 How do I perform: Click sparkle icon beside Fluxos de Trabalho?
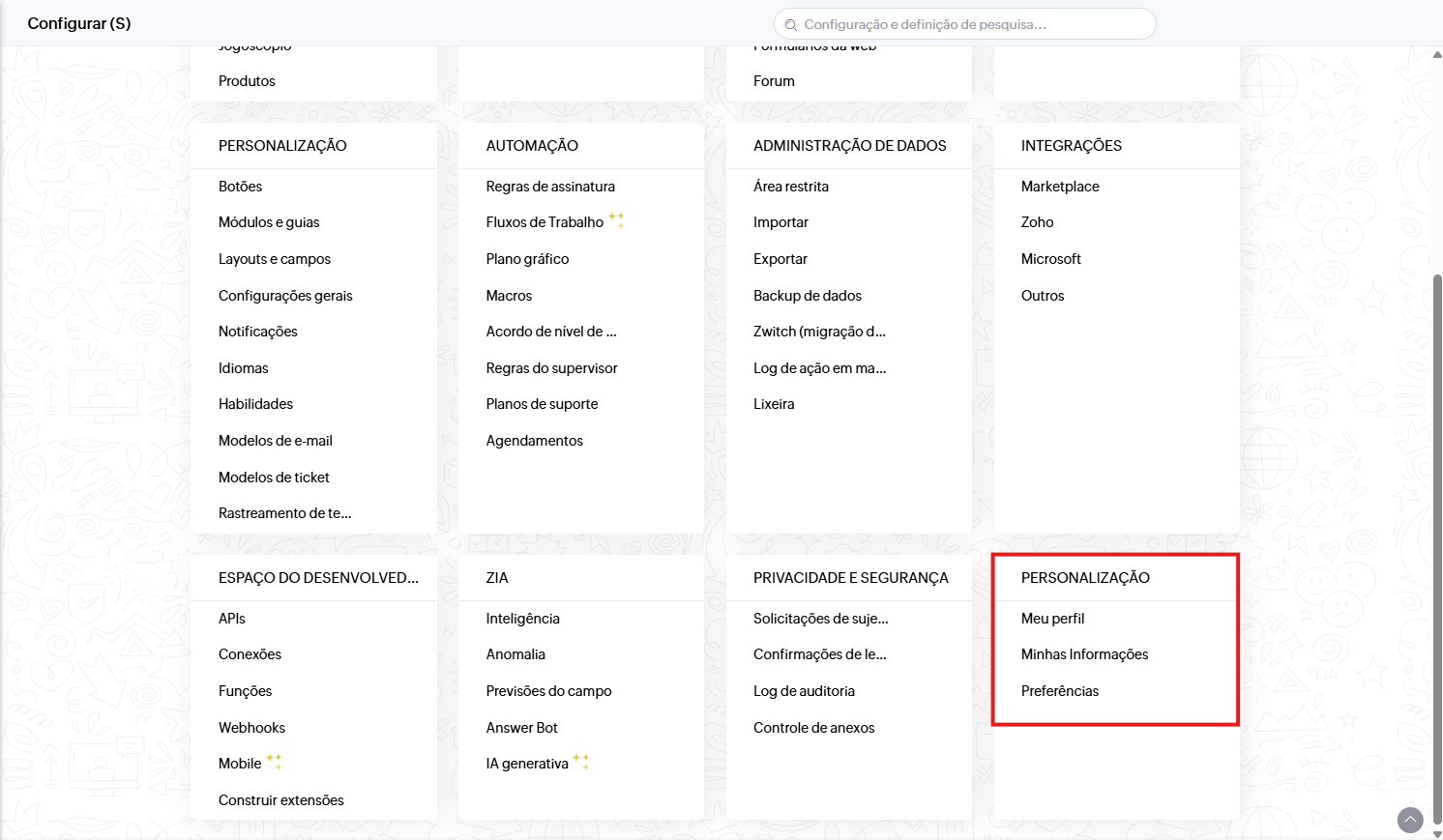[616, 220]
